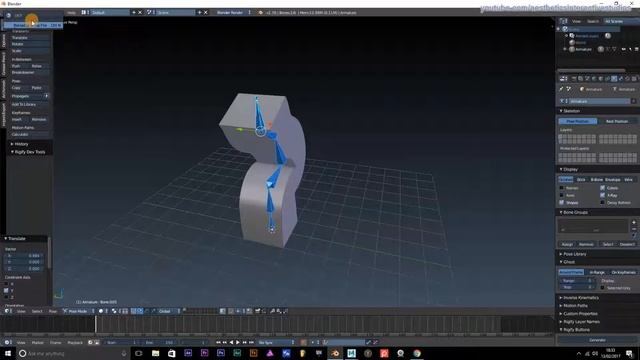Add a new scene with plus icon
The width and height of the screenshot is (640, 360).
click(x=200, y=13)
